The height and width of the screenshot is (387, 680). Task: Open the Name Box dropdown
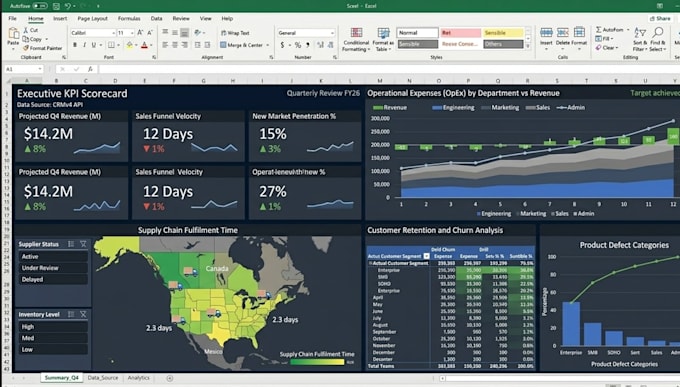pos(40,69)
